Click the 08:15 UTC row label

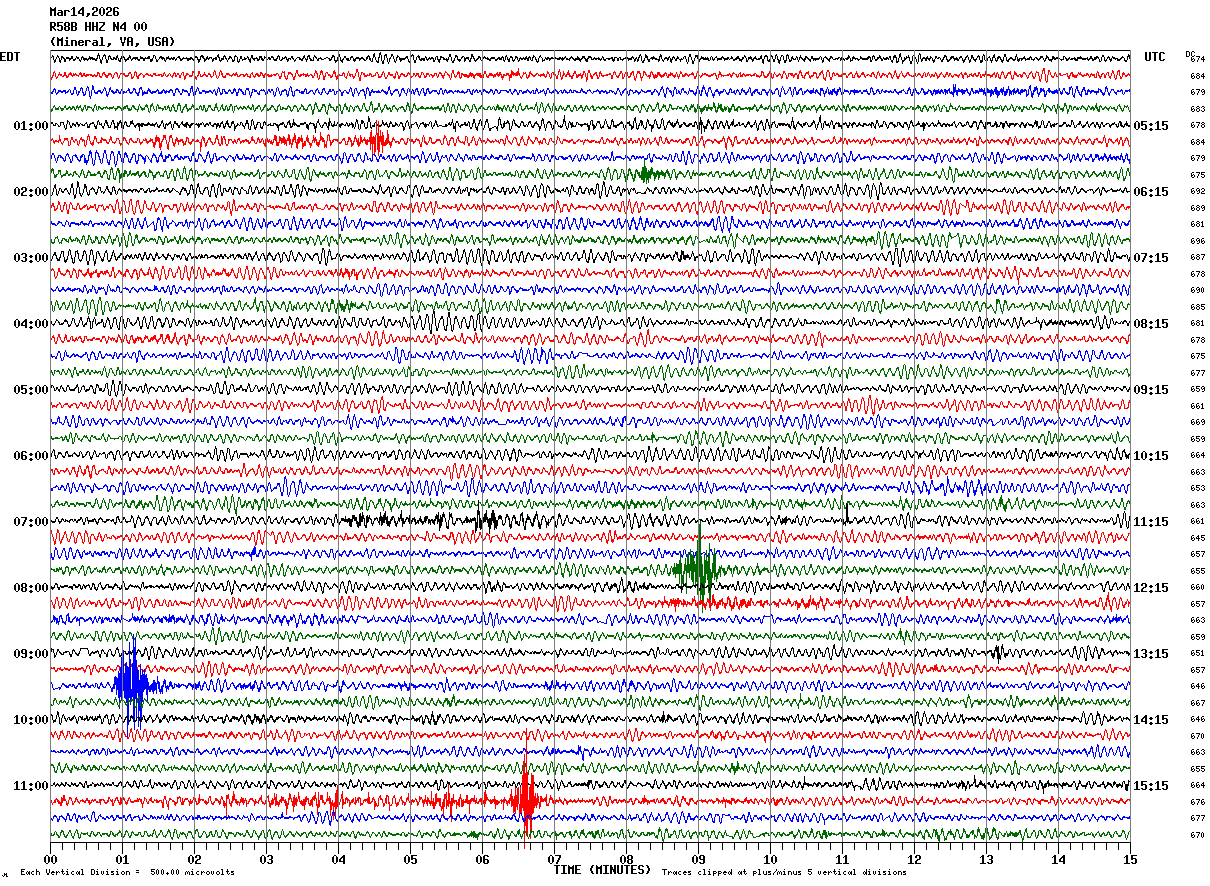point(1151,324)
